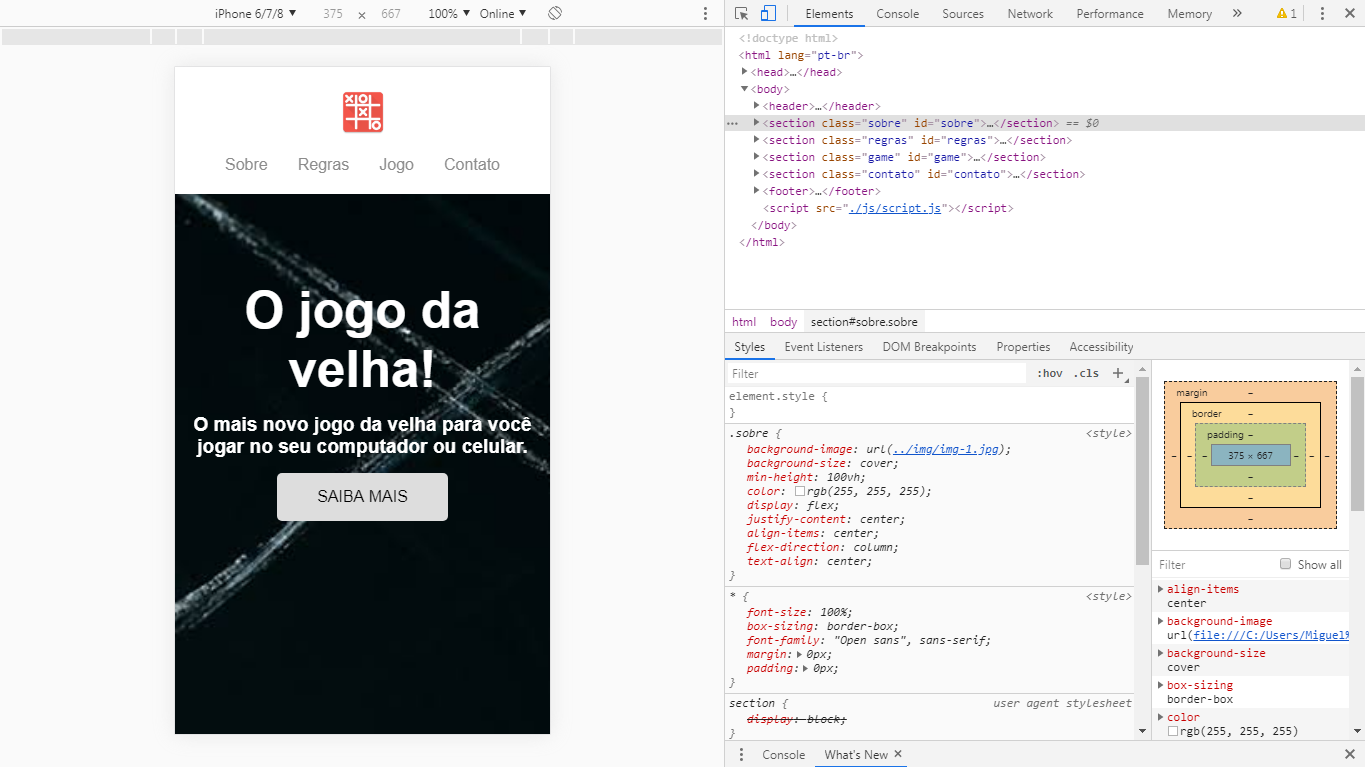Open the Performance tab
Viewport: 1365px width, 767px height.
pos(1109,13)
